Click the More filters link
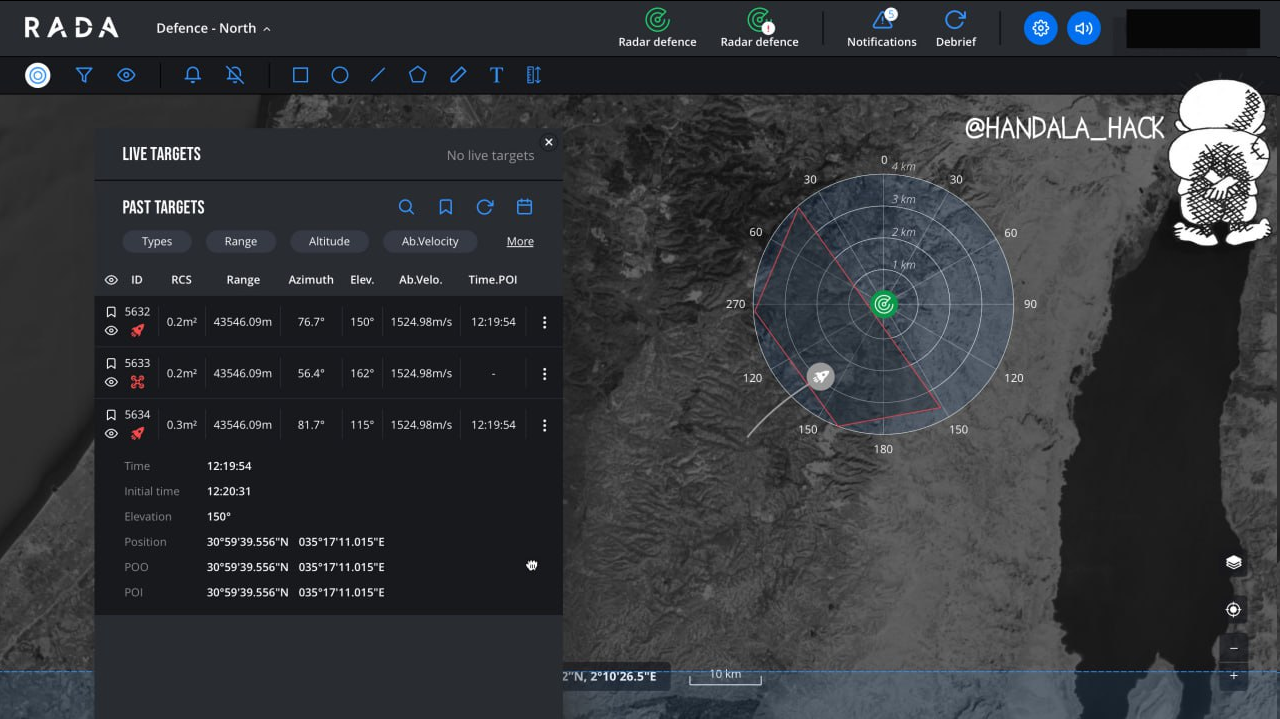 pos(520,241)
